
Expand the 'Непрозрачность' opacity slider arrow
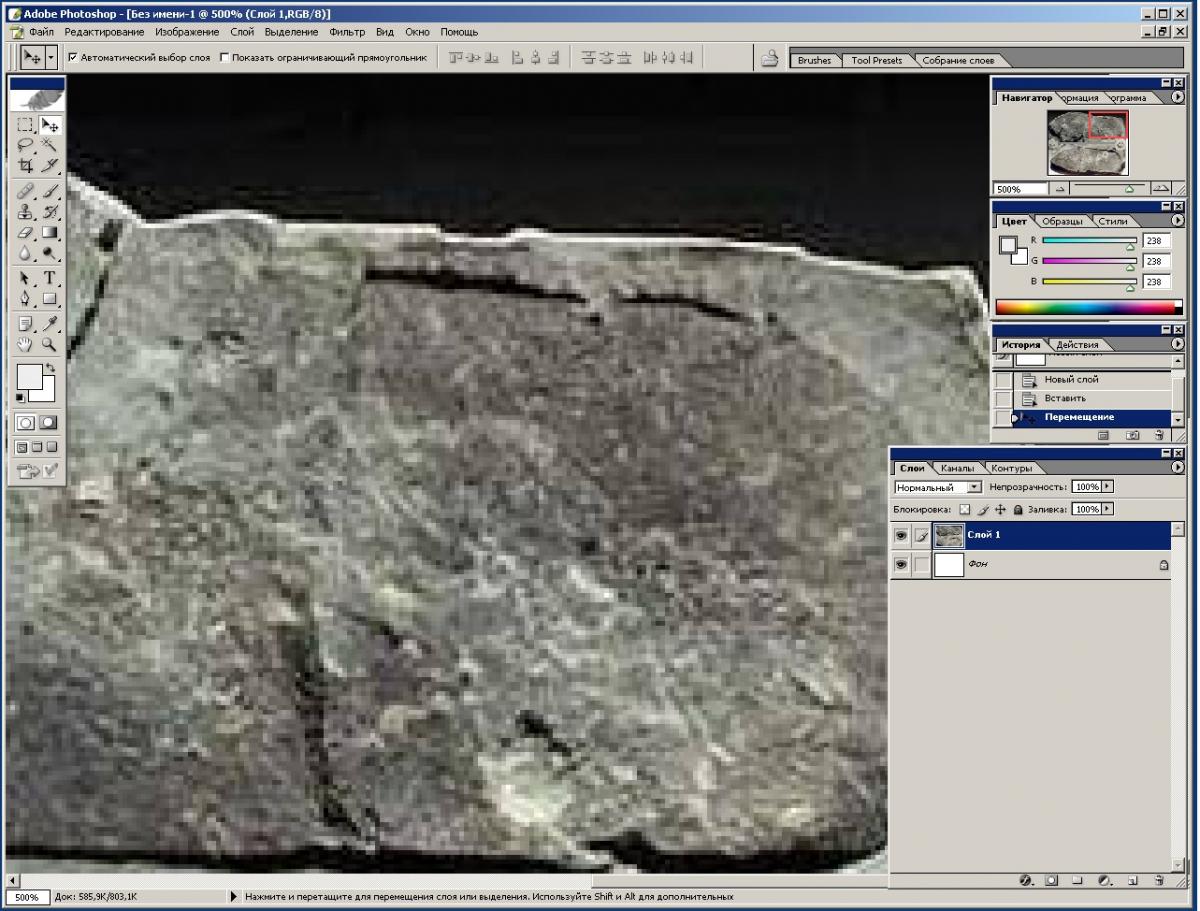click(x=1108, y=487)
